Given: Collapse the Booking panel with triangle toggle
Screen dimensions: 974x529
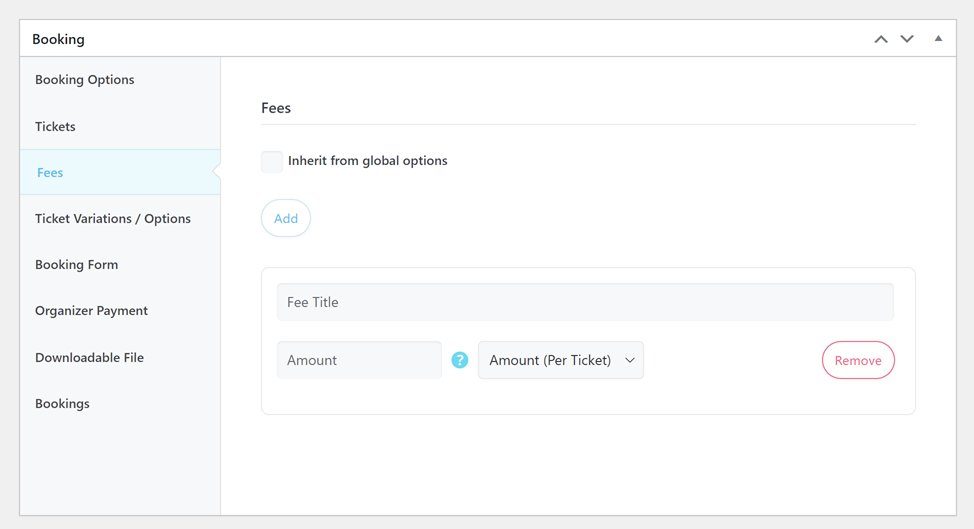Looking at the screenshot, I should point(938,39).
